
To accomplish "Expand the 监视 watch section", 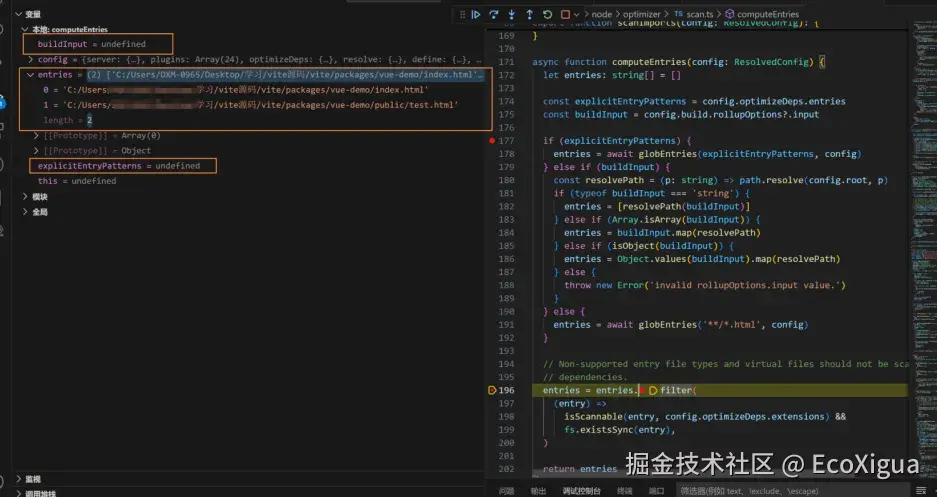I will (19, 479).
